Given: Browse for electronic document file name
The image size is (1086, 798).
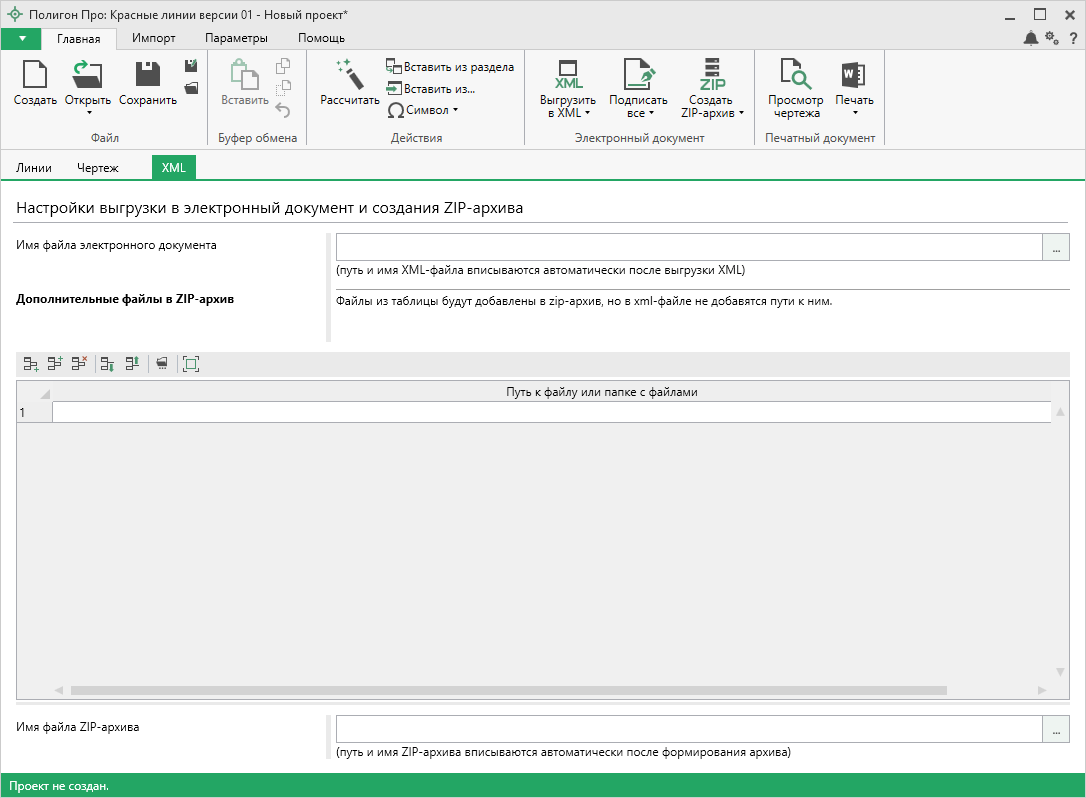Looking at the screenshot, I should pyautogui.click(x=1056, y=247).
